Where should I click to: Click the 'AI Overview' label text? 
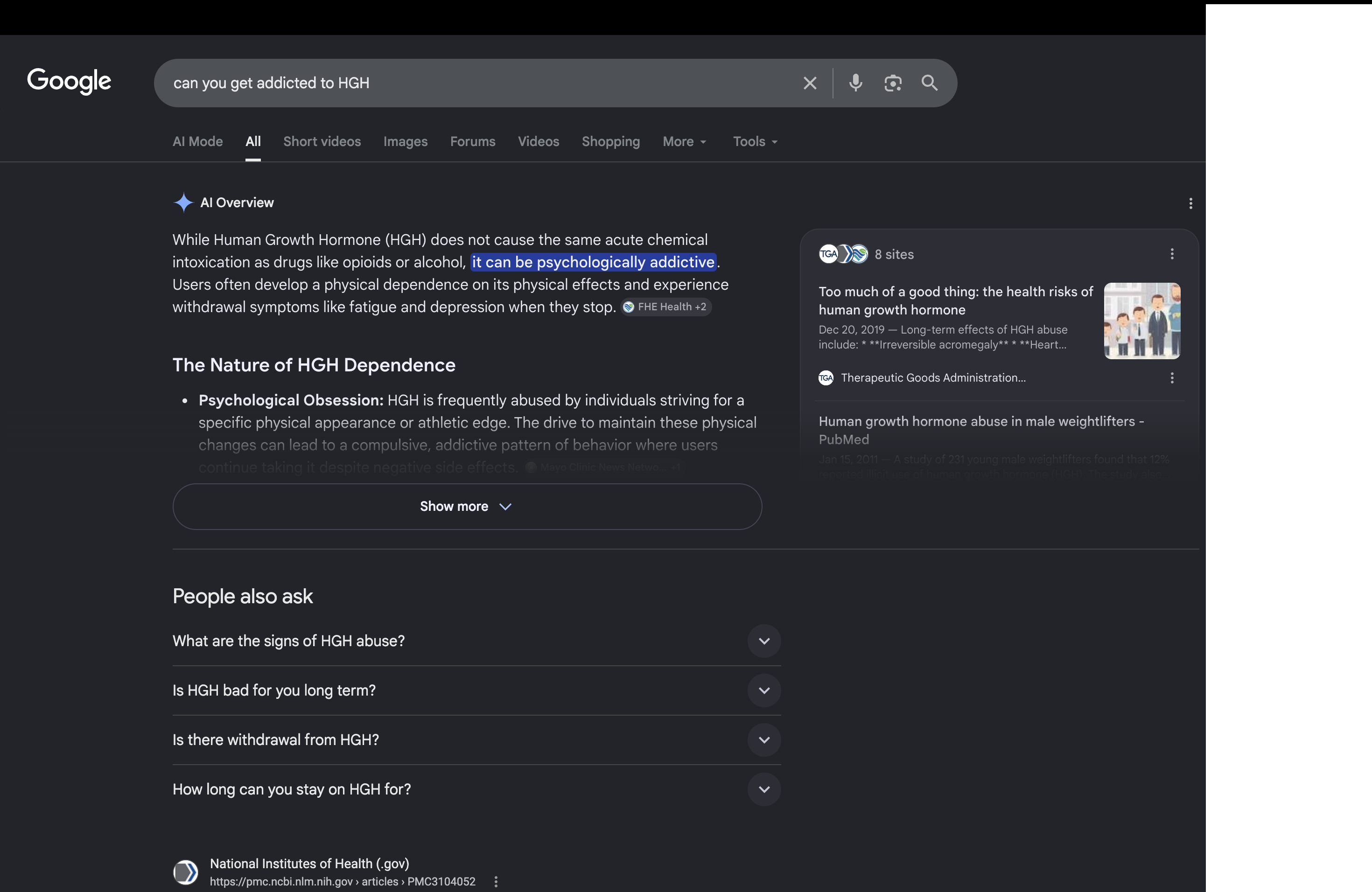tap(237, 203)
